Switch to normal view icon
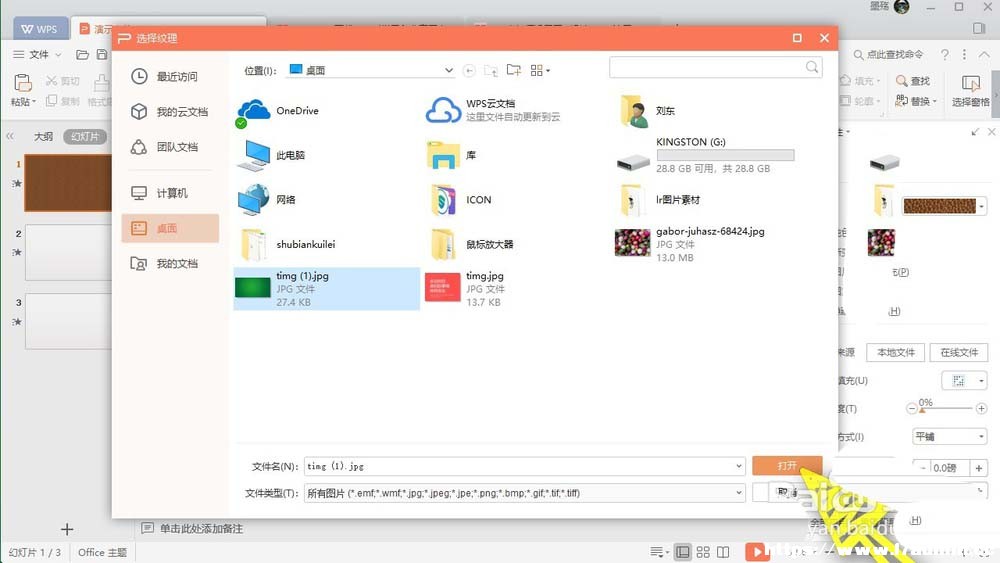Viewport: 1000px width, 563px height. [682, 552]
